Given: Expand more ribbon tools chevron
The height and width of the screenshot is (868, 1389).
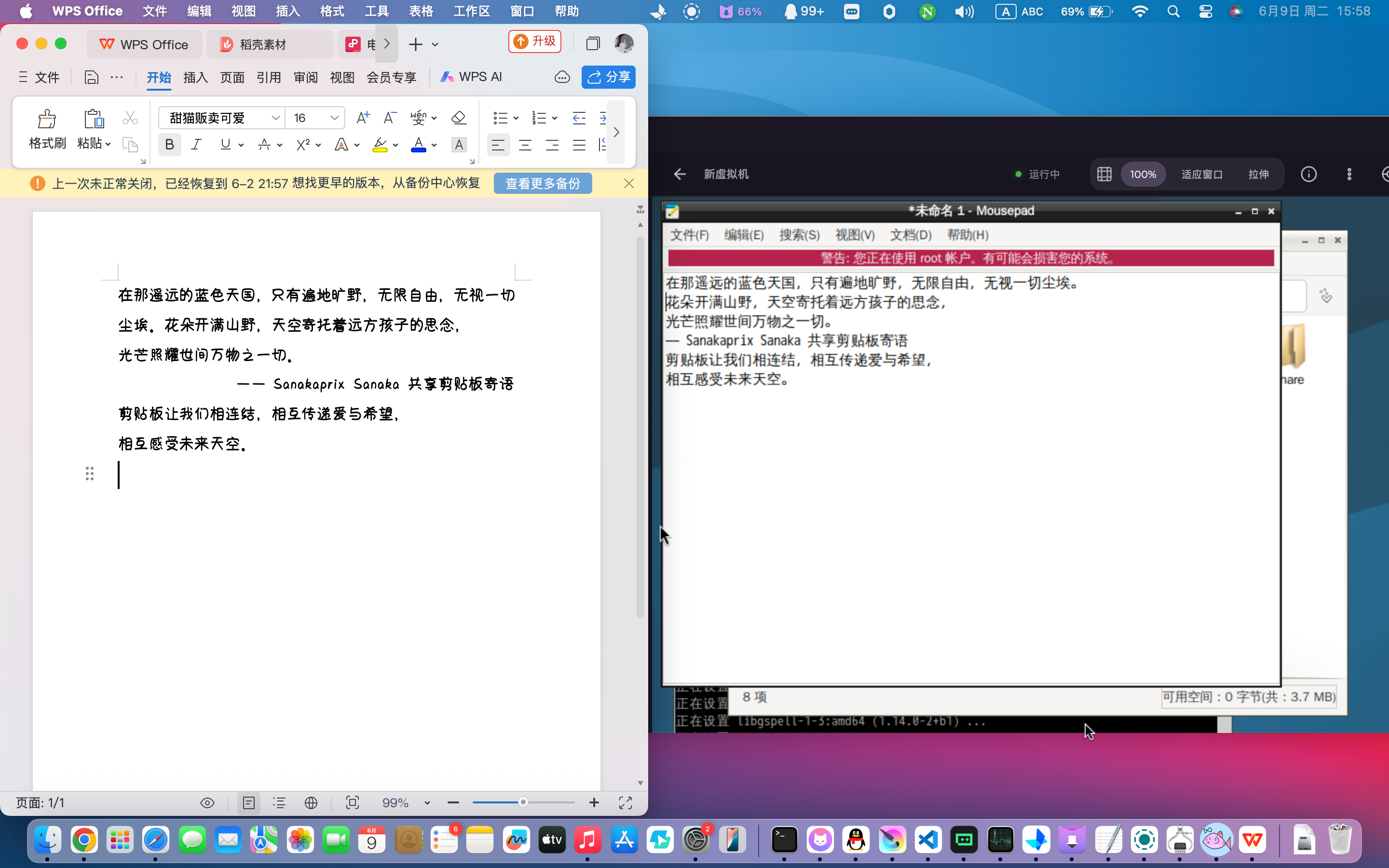Looking at the screenshot, I should 616,132.
